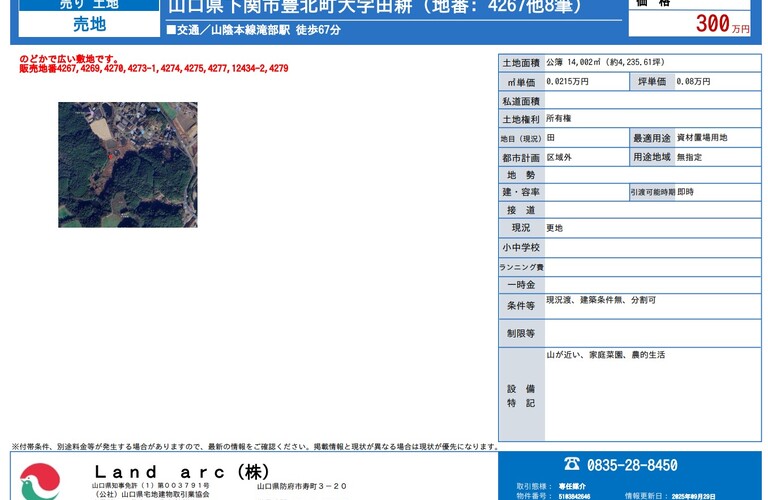Click the aerial satellite photo thumbnail
Viewport: 768px width, 500px height.
(x=128, y=165)
